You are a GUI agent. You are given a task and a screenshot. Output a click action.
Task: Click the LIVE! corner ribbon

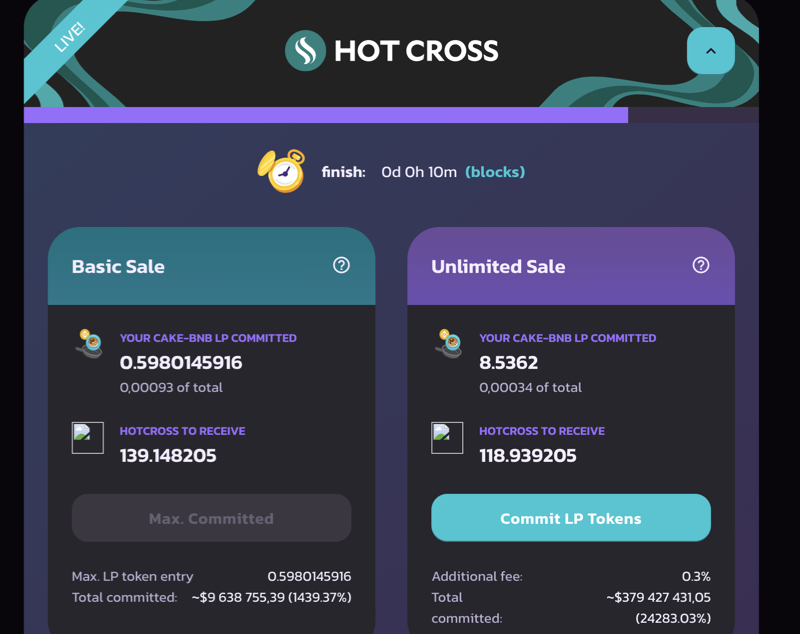tap(69, 38)
